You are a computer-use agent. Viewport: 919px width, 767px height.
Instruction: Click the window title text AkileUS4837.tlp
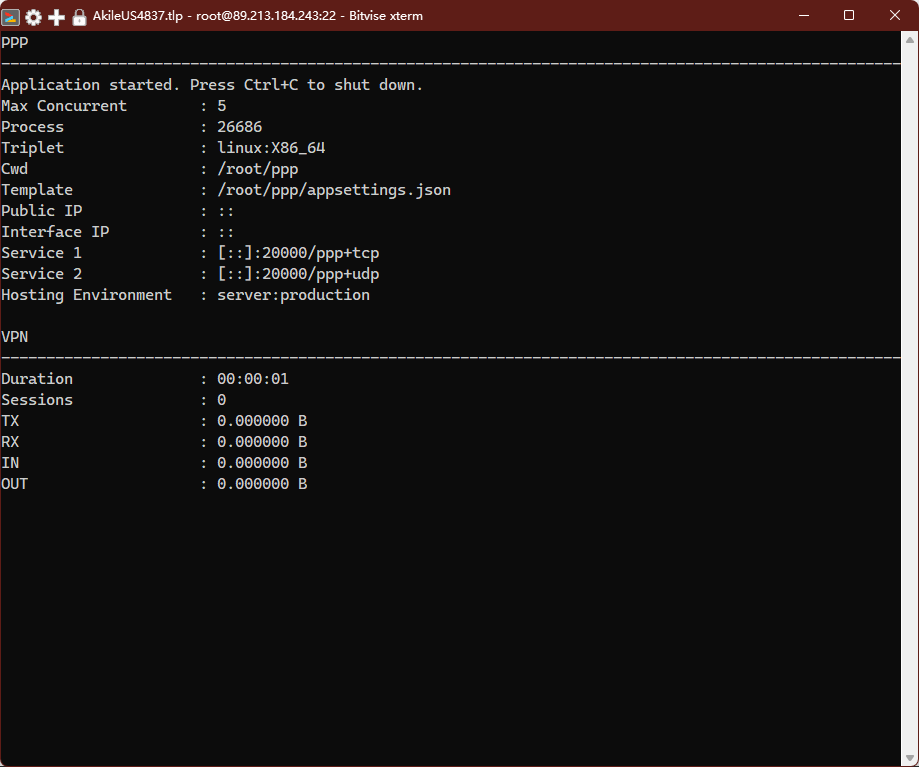pyautogui.click(x=137, y=16)
